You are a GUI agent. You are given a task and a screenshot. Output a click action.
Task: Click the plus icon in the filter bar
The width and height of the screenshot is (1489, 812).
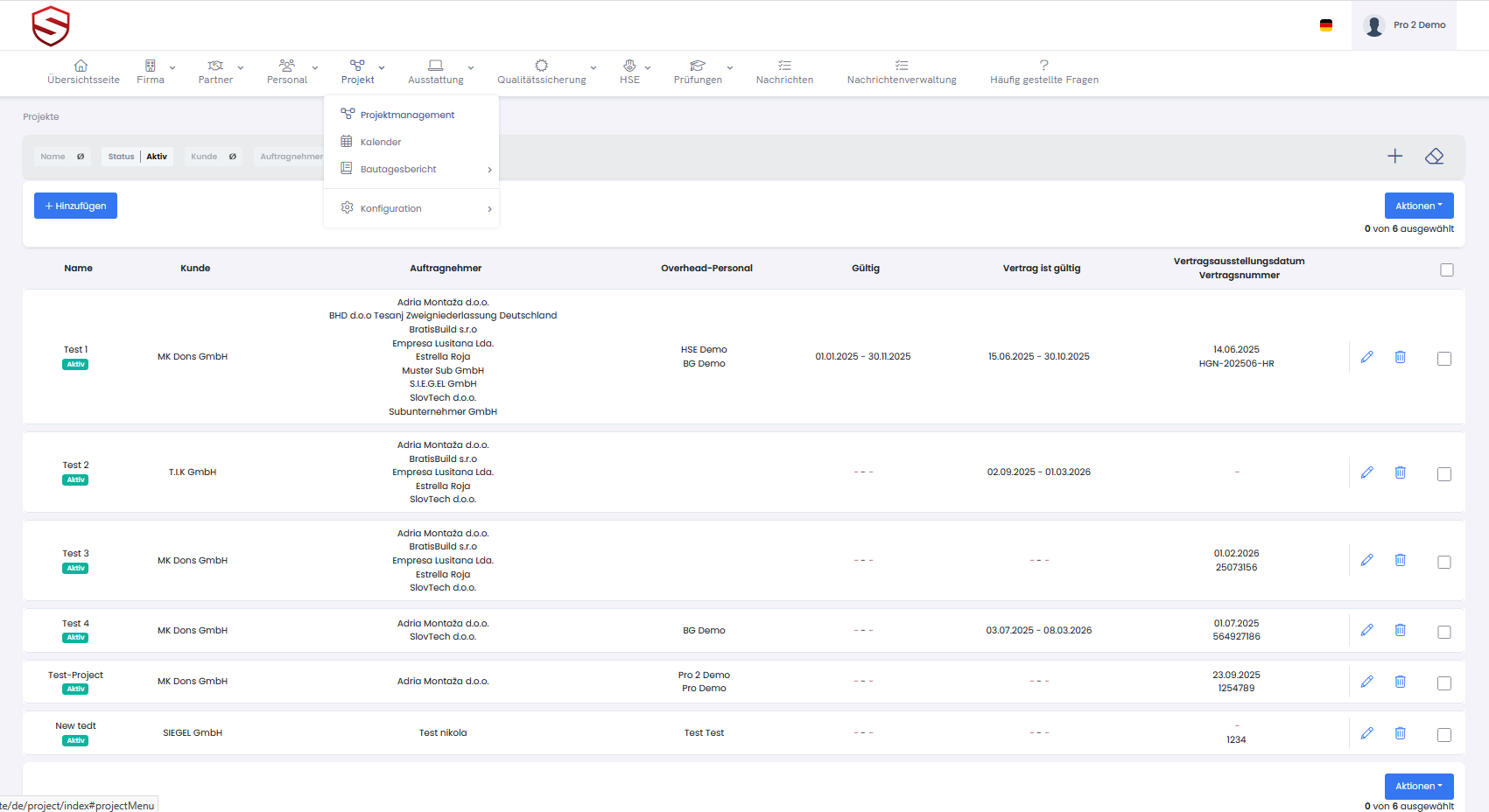click(1394, 157)
